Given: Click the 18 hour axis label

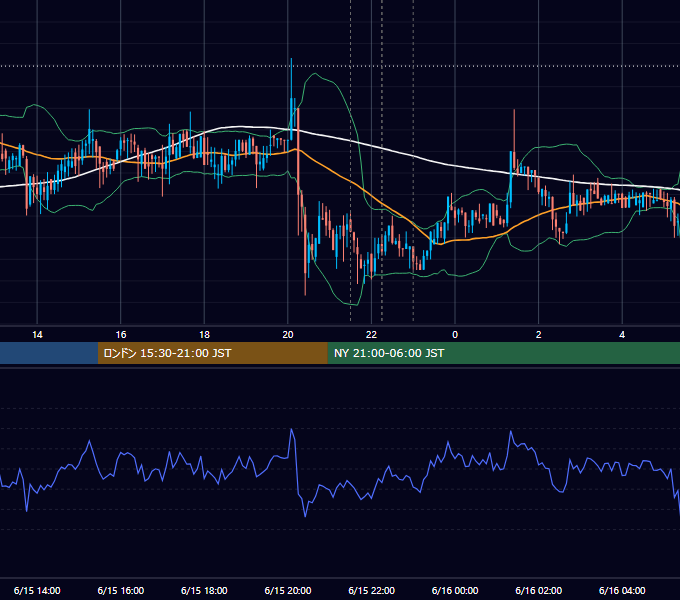Looking at the screenshot, I should pyautogui.click(x=204, y=335).
